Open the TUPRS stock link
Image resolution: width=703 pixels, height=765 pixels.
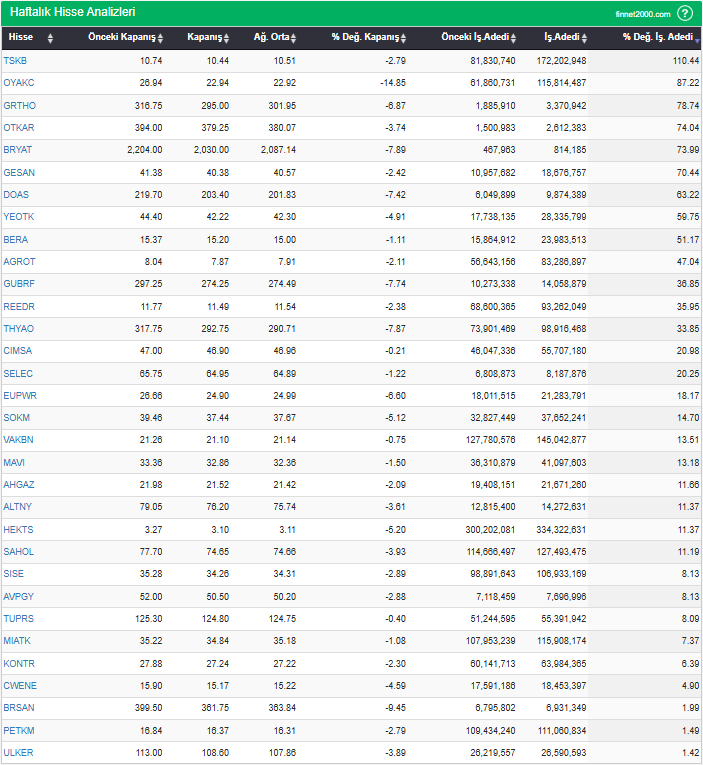click(x=19, y=618)
